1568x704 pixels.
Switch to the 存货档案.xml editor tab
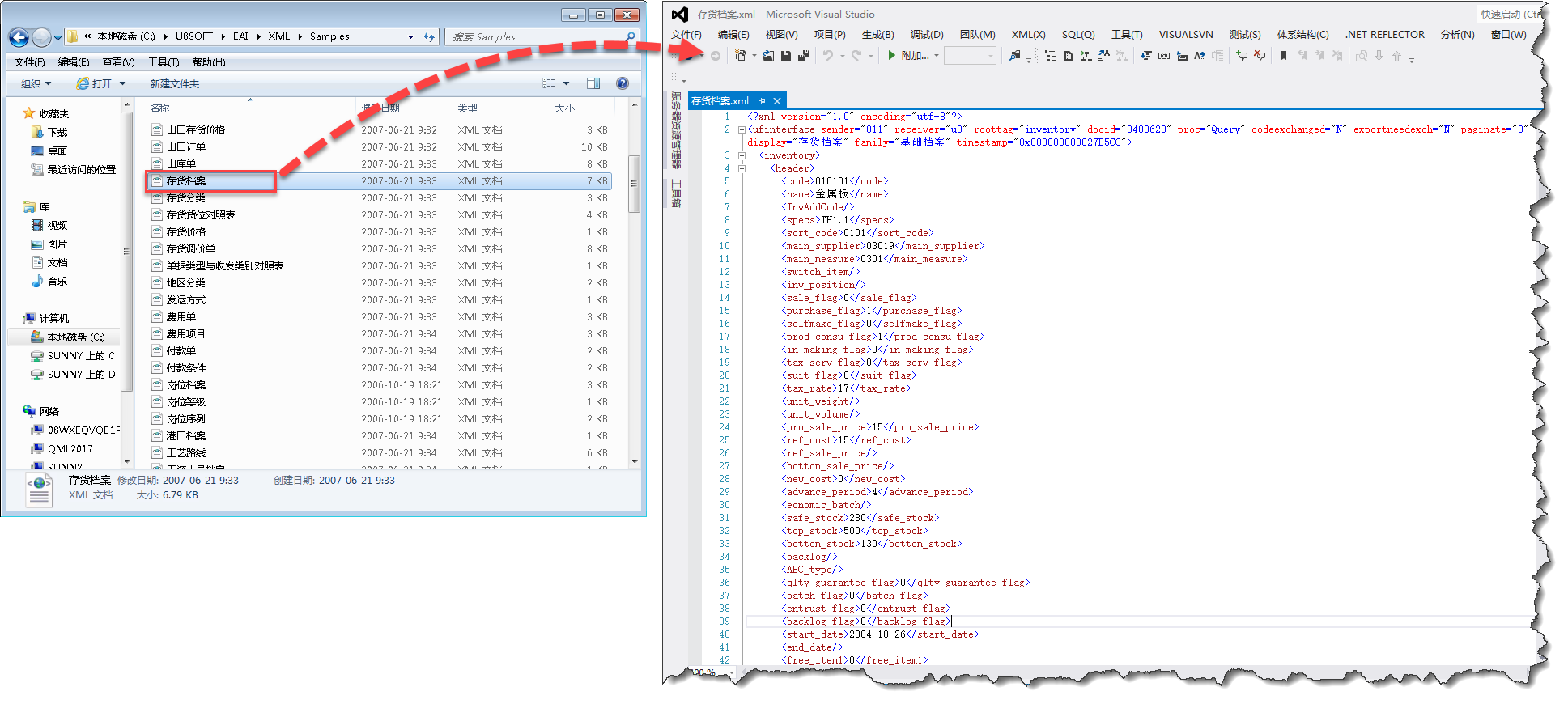tap(720, 101)
